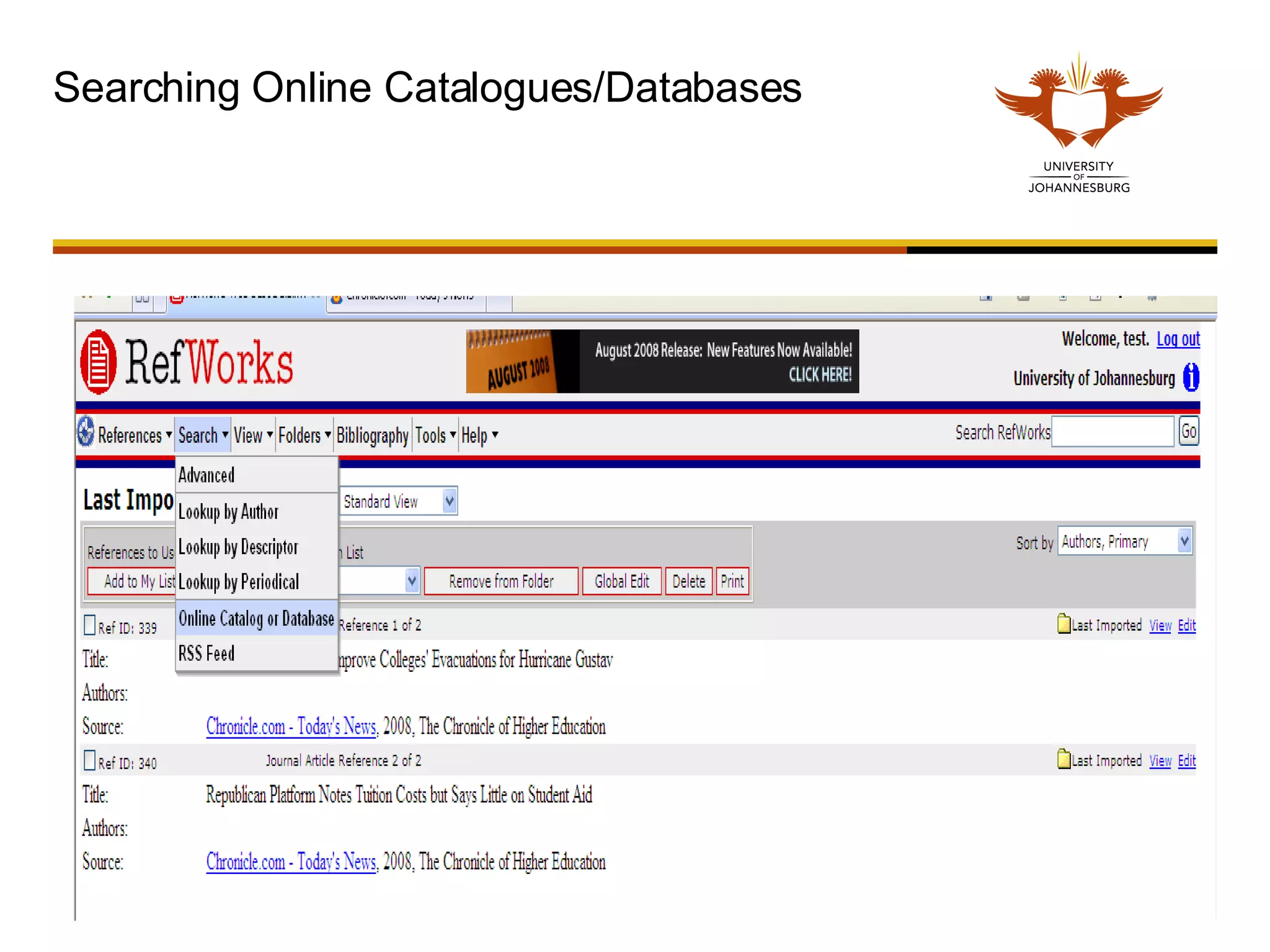This screenshot has height=952, width=1270.
Task: Open the Standard View dropdown
Action: pyautogui.click(x=399, y=501)
